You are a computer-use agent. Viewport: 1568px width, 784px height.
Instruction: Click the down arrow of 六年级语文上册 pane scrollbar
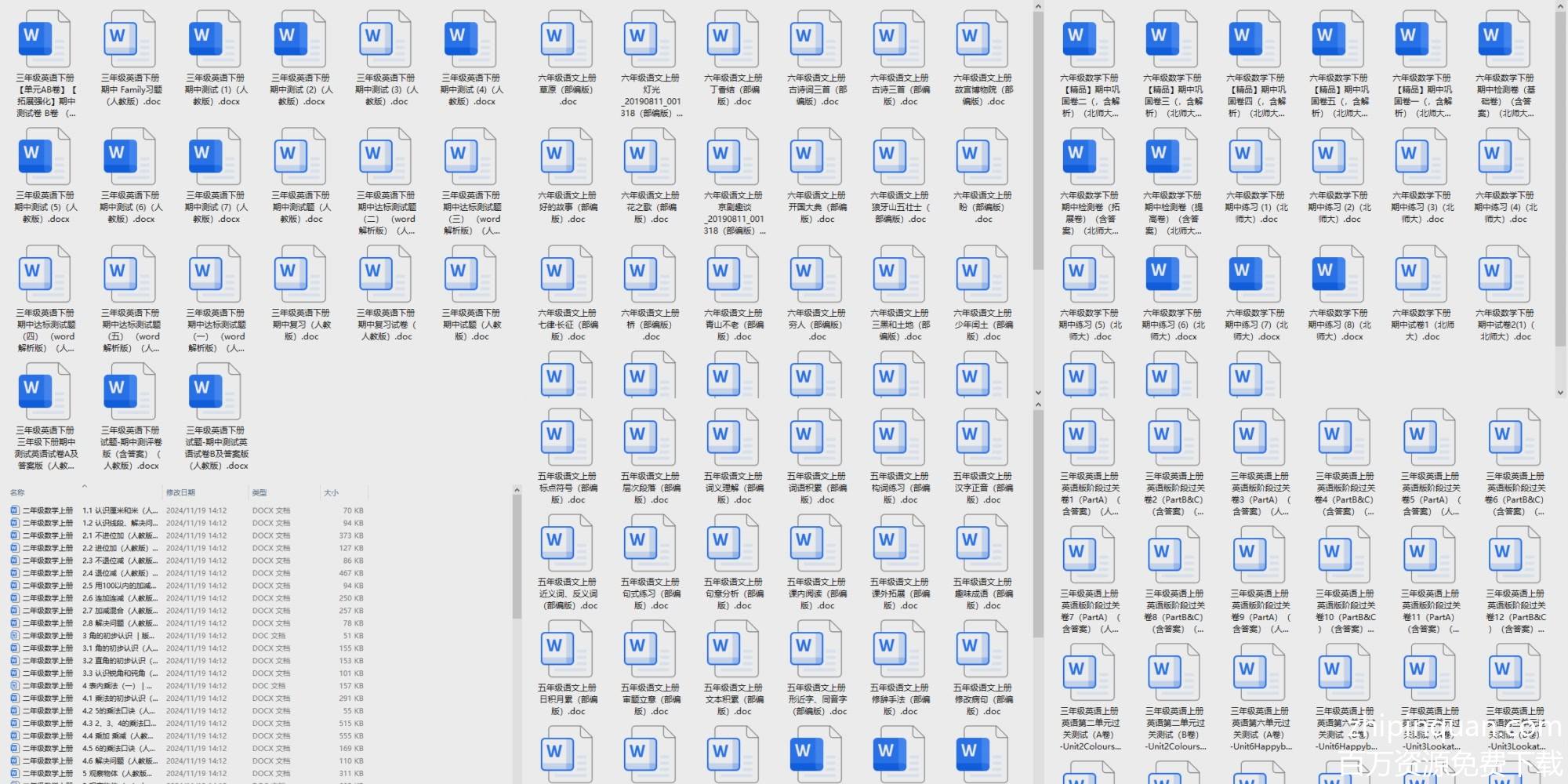point(1038,393)
